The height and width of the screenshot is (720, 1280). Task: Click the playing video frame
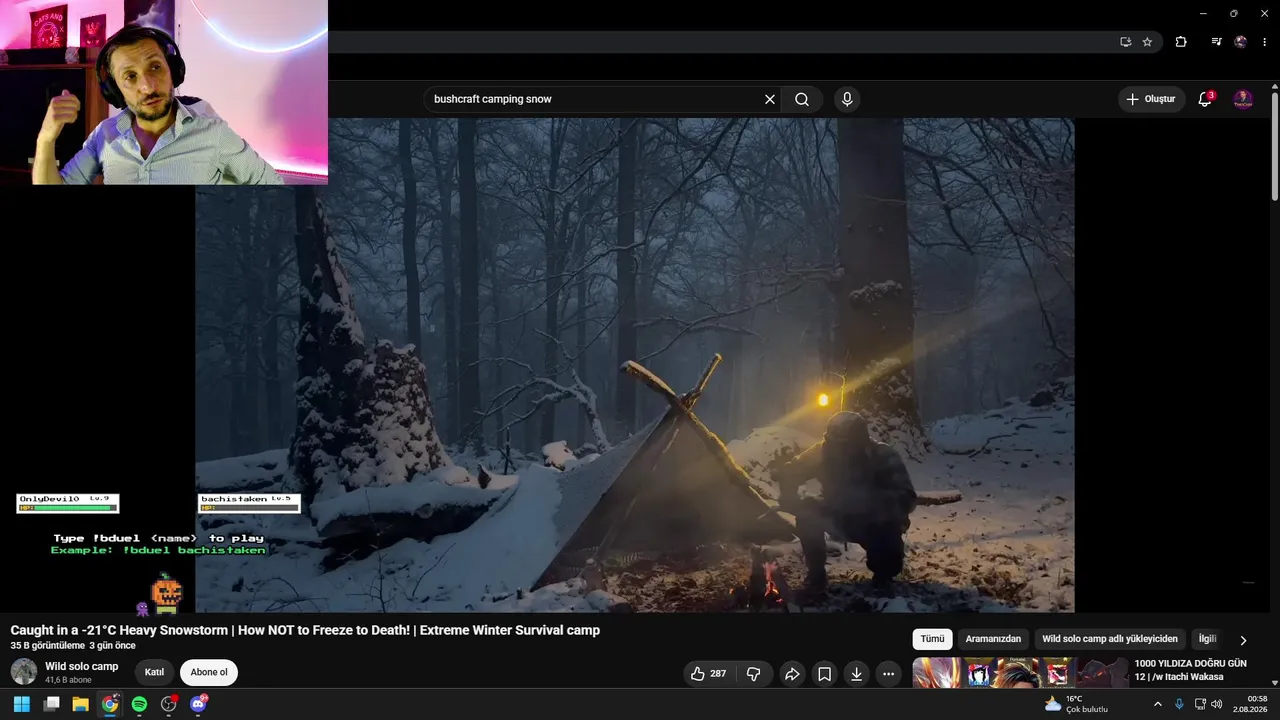[x=635, y=365]
